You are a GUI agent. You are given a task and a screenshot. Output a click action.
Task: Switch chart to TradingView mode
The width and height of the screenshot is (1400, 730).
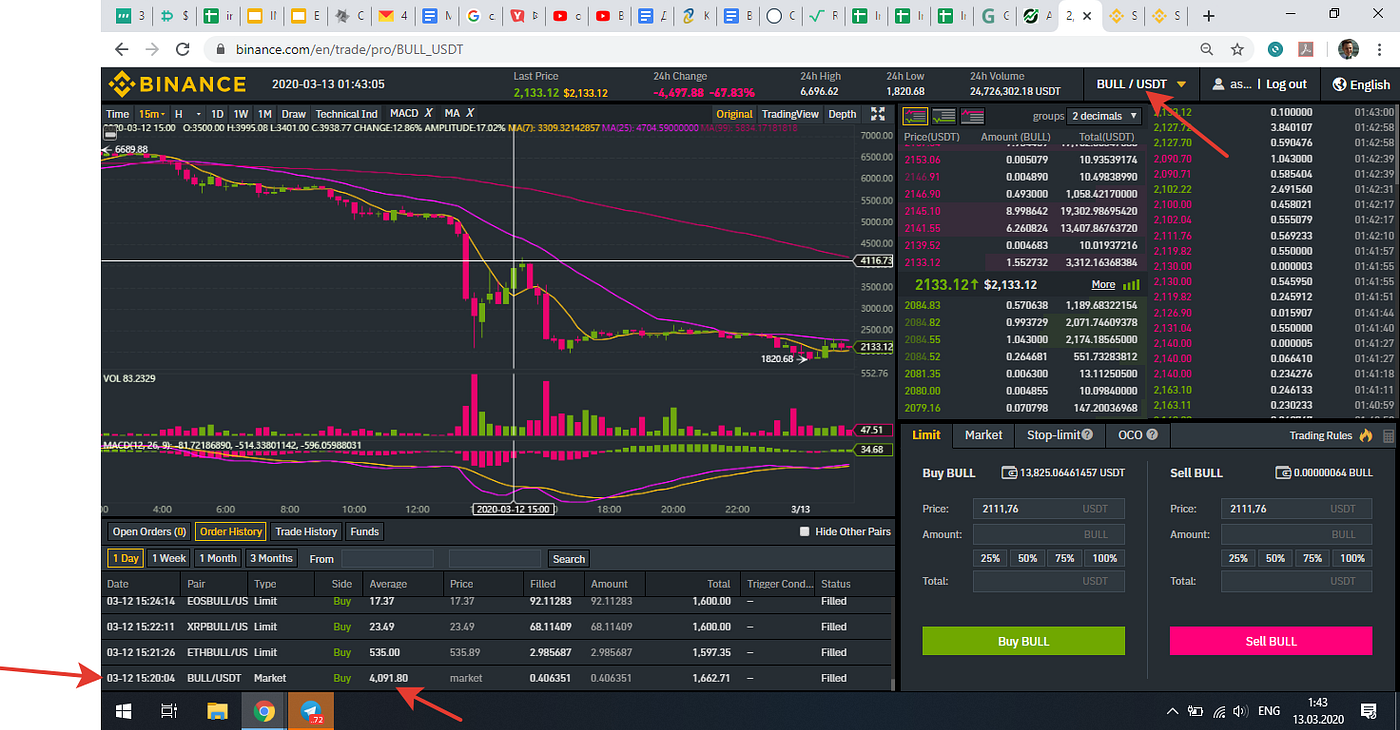[x=790, y=114]
